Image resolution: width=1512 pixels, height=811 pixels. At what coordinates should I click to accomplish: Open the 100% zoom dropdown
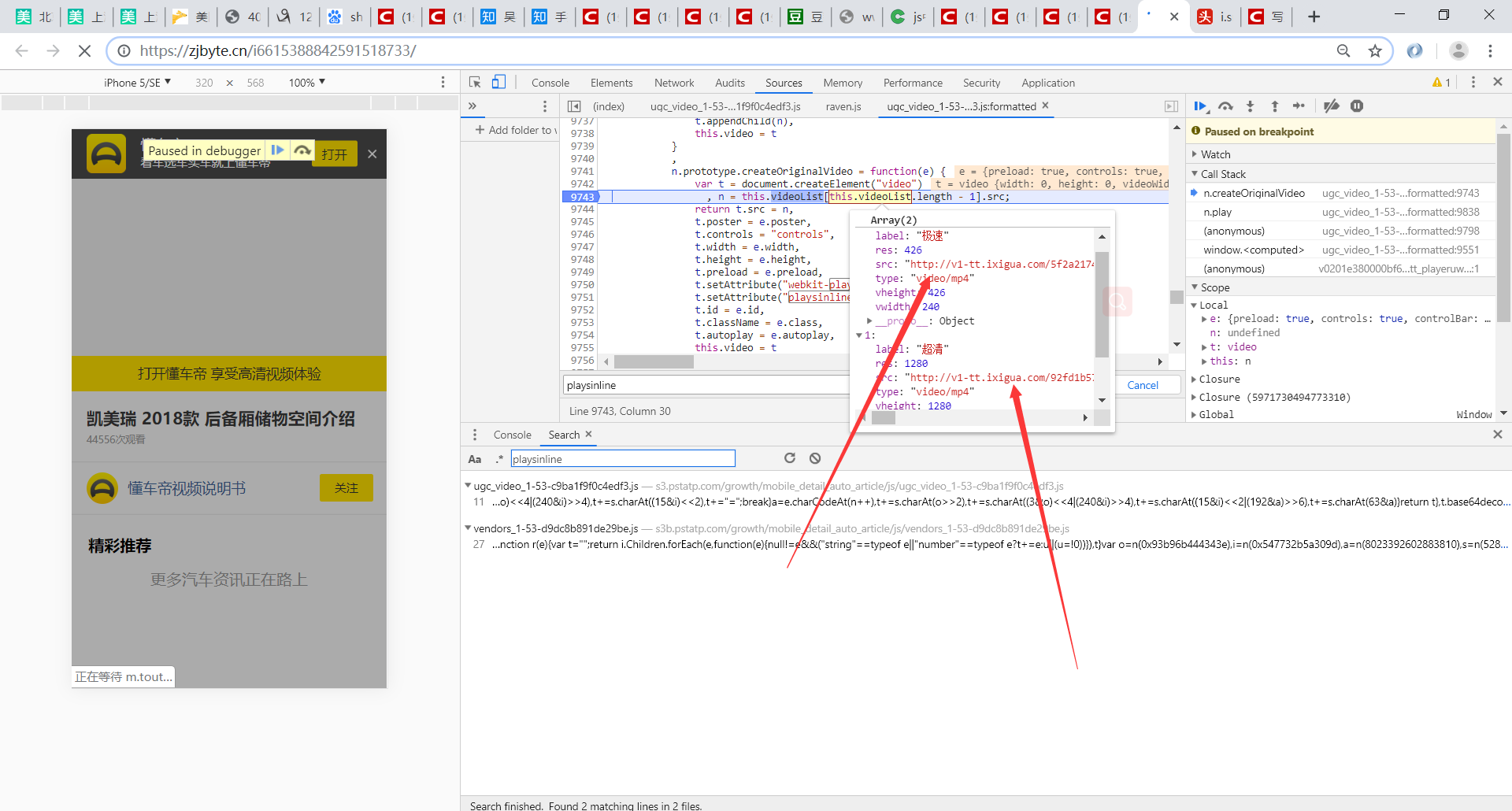(307, 83)
